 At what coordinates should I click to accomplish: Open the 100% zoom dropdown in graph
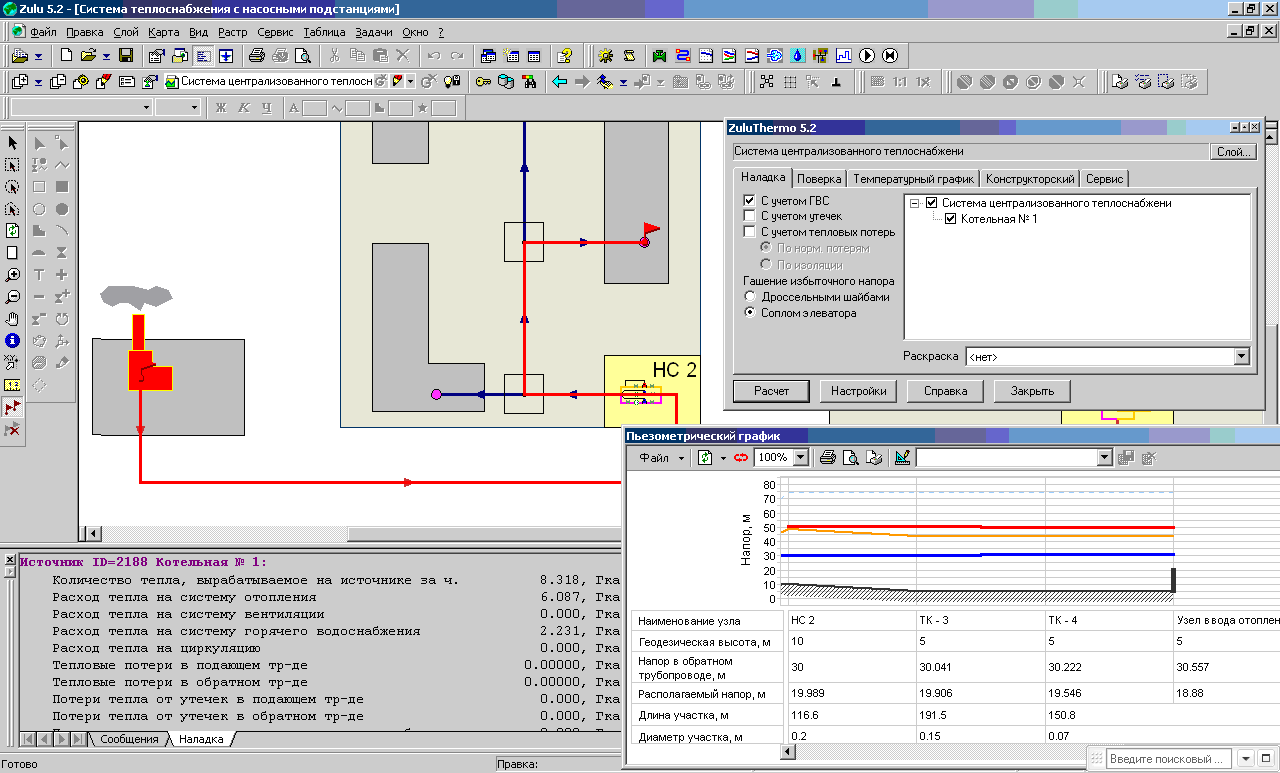(x=801, y=458)
